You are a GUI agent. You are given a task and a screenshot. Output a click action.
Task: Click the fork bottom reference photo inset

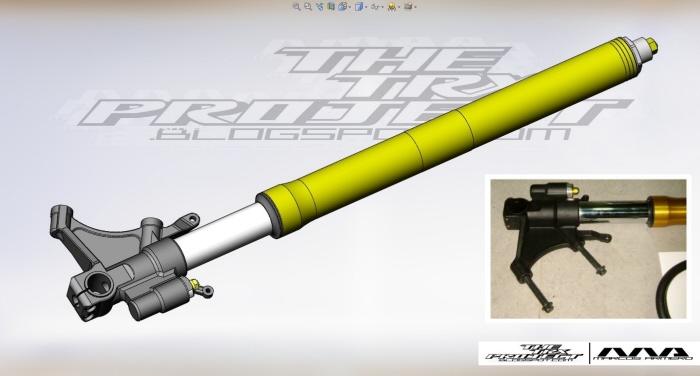[x=588, y=248]
